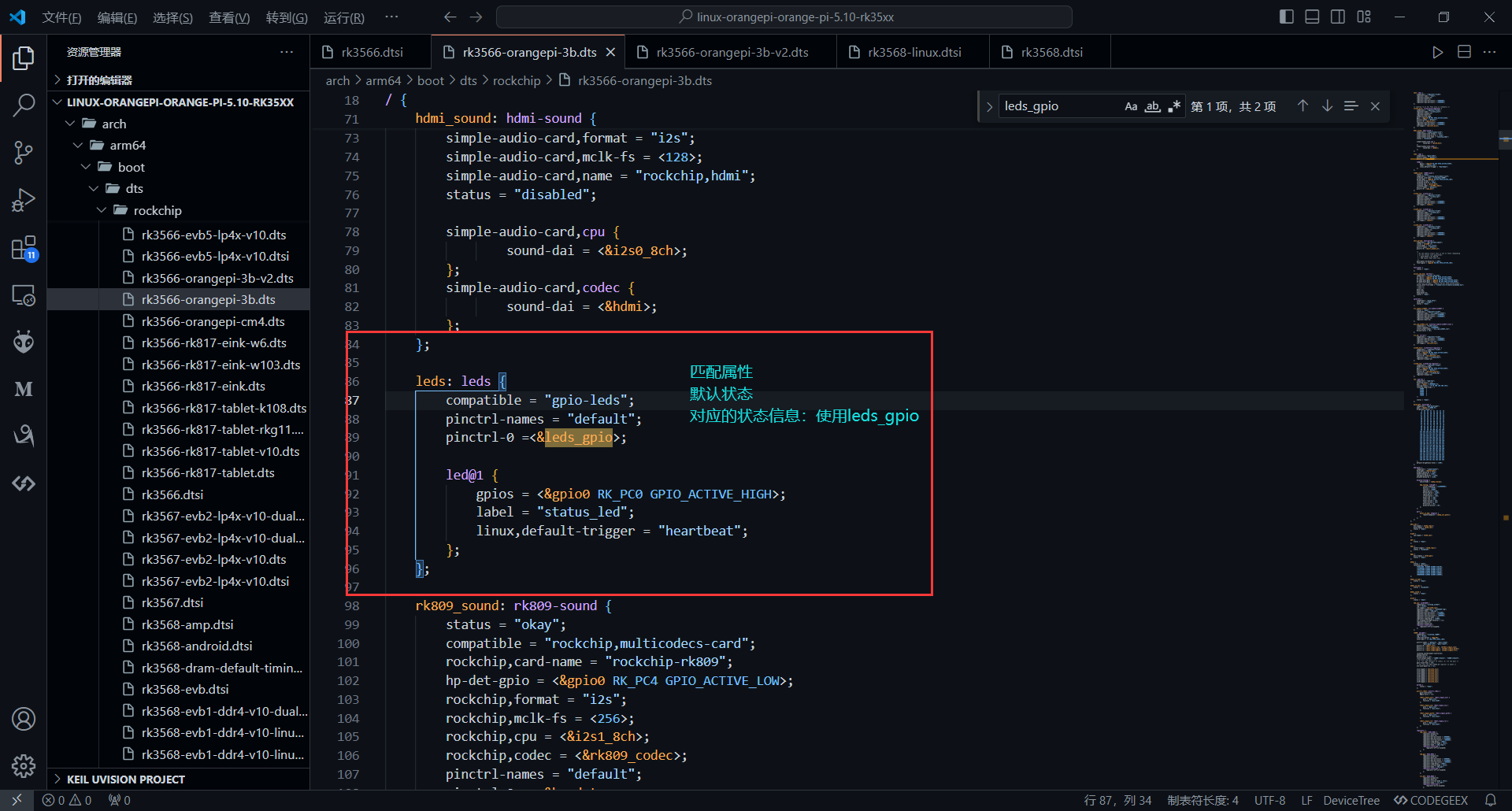Click UTF-8 encoding in status bar

(x=1269, y=800)
